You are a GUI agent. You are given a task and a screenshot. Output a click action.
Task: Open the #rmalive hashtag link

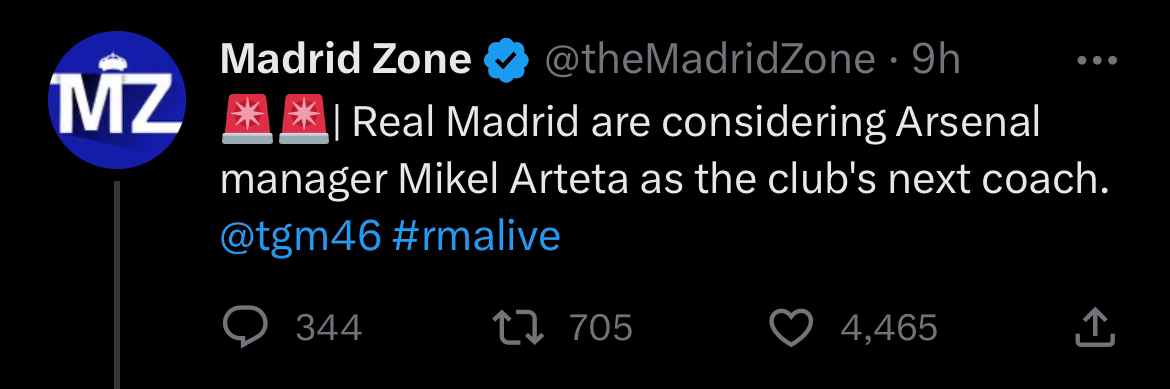coord(475,237)
